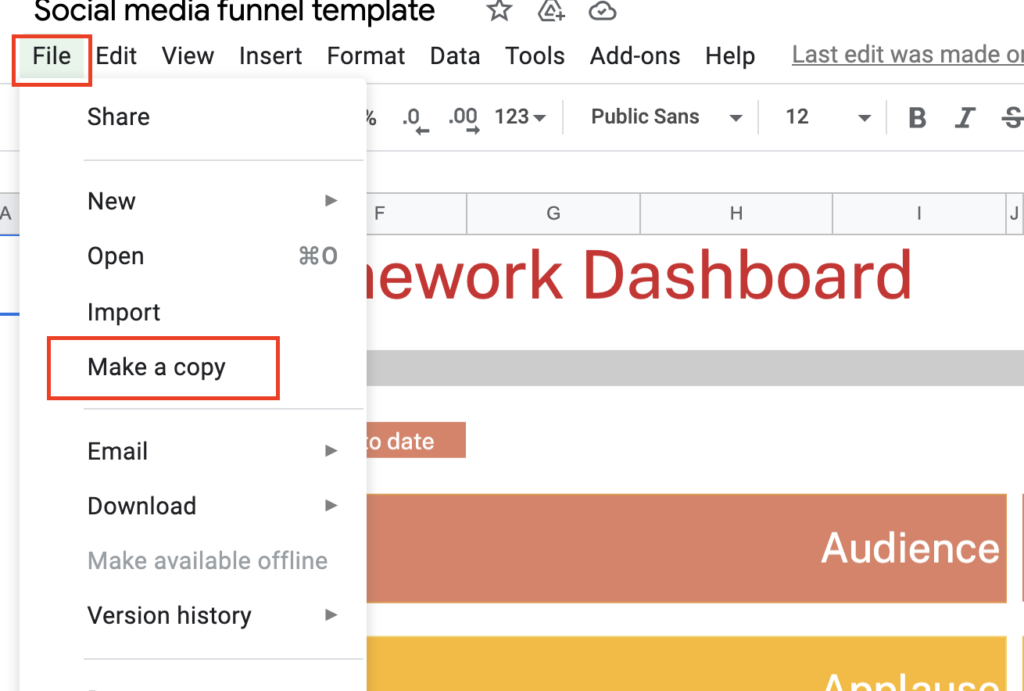The height and width of the screenshot is (691, 1024).
Task: Decrease decimal places in toolbar
Action: (x=414, y=118)
